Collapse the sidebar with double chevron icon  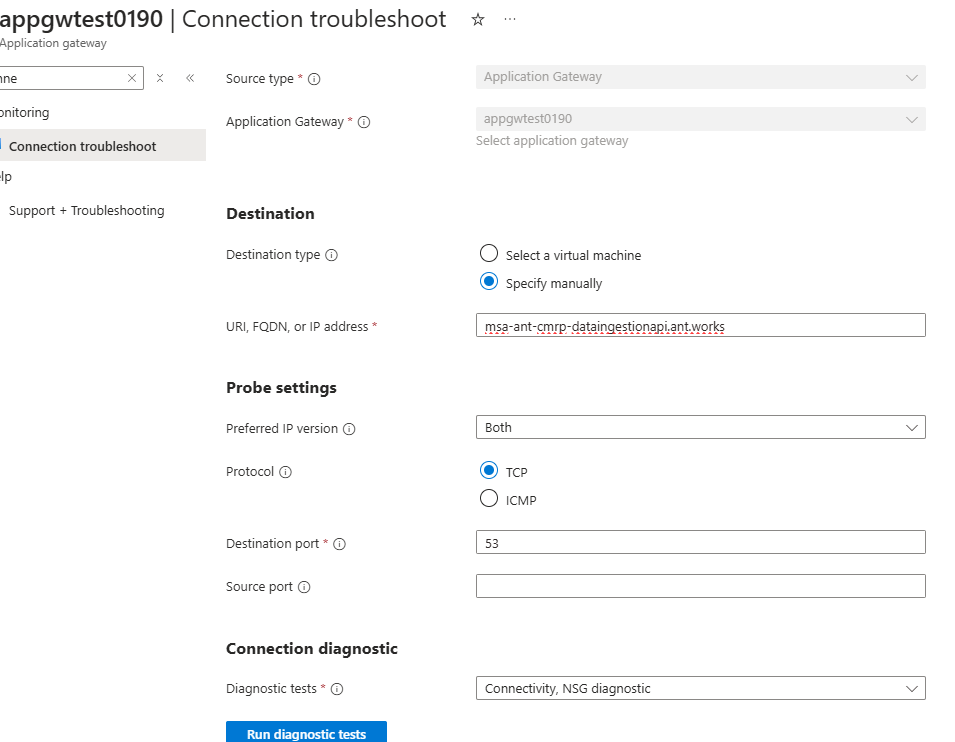point(190,78)
